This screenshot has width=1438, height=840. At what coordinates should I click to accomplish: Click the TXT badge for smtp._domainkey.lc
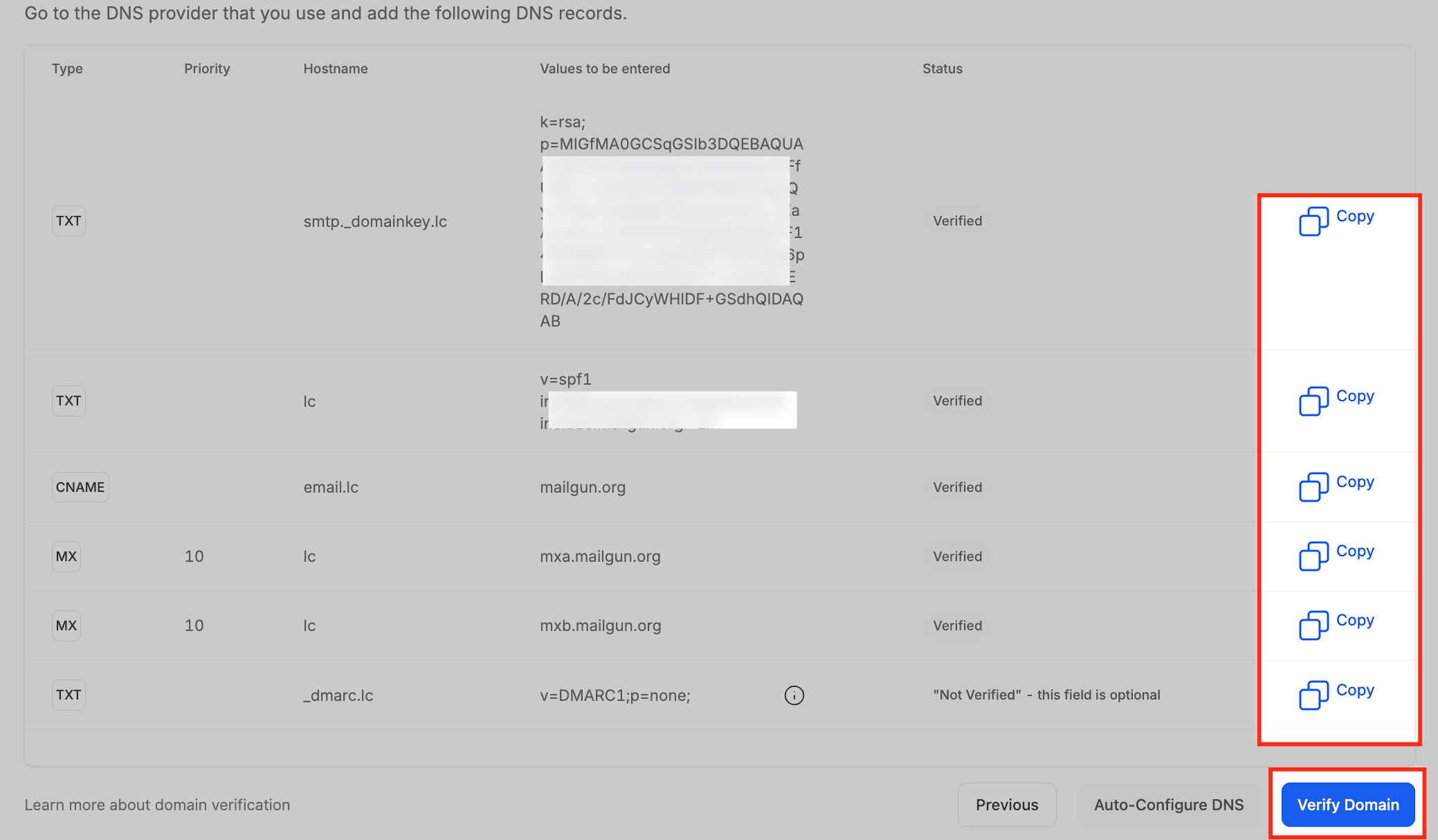[69, 221]
